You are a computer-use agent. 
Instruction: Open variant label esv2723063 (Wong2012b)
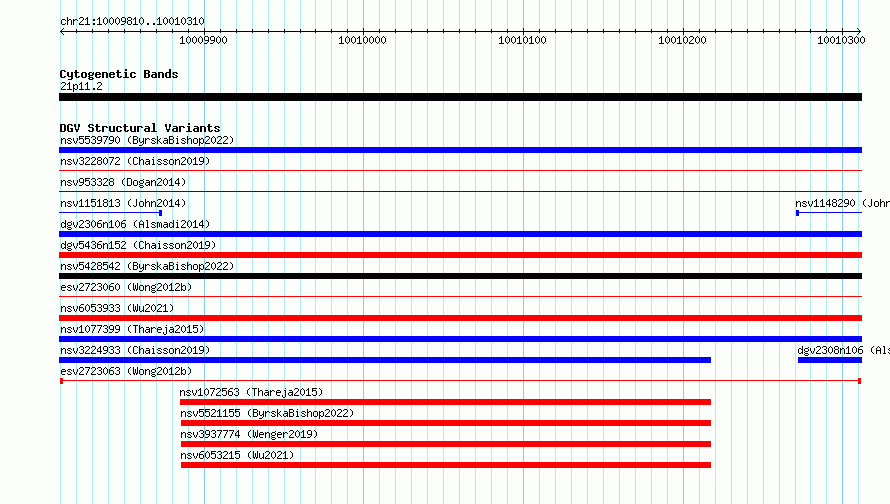[x=126, y=371]
